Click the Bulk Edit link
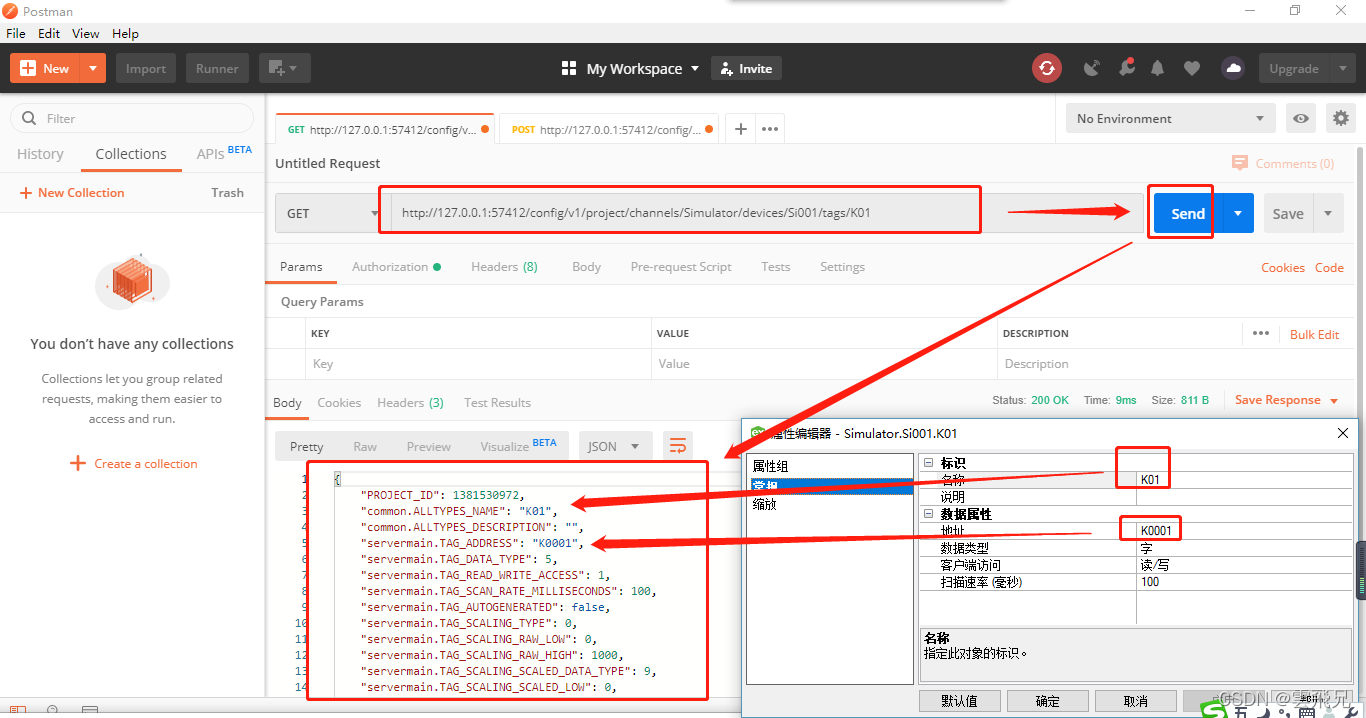 (x=1314, y=334)
